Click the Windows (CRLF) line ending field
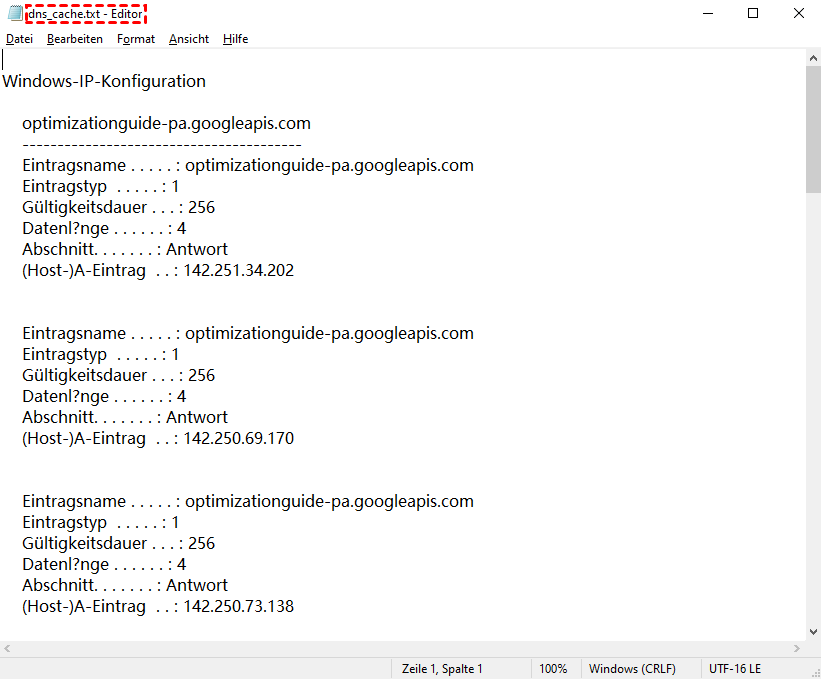821x679 pixels. 632,669
